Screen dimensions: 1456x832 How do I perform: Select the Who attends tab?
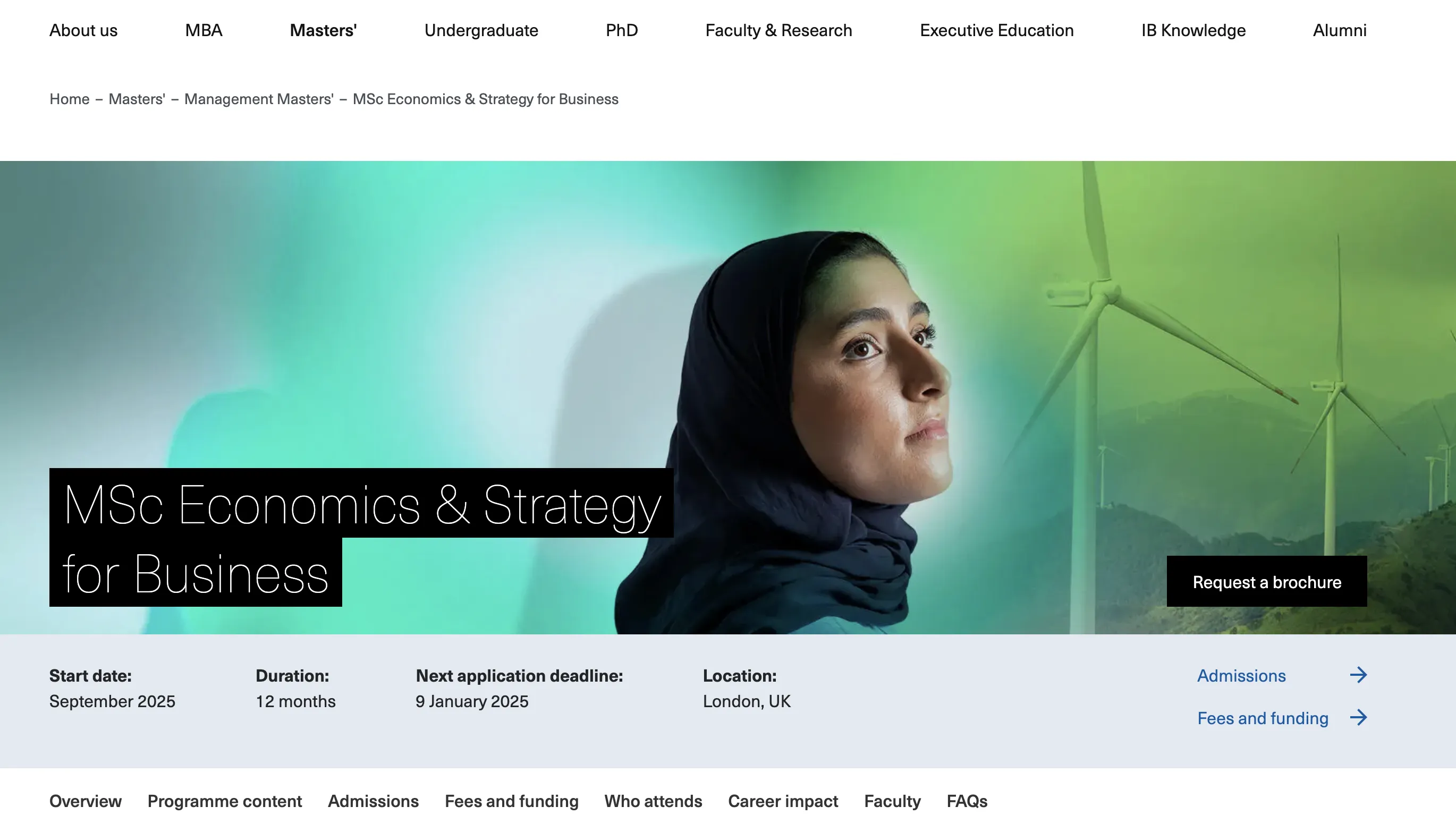[653, 801]
